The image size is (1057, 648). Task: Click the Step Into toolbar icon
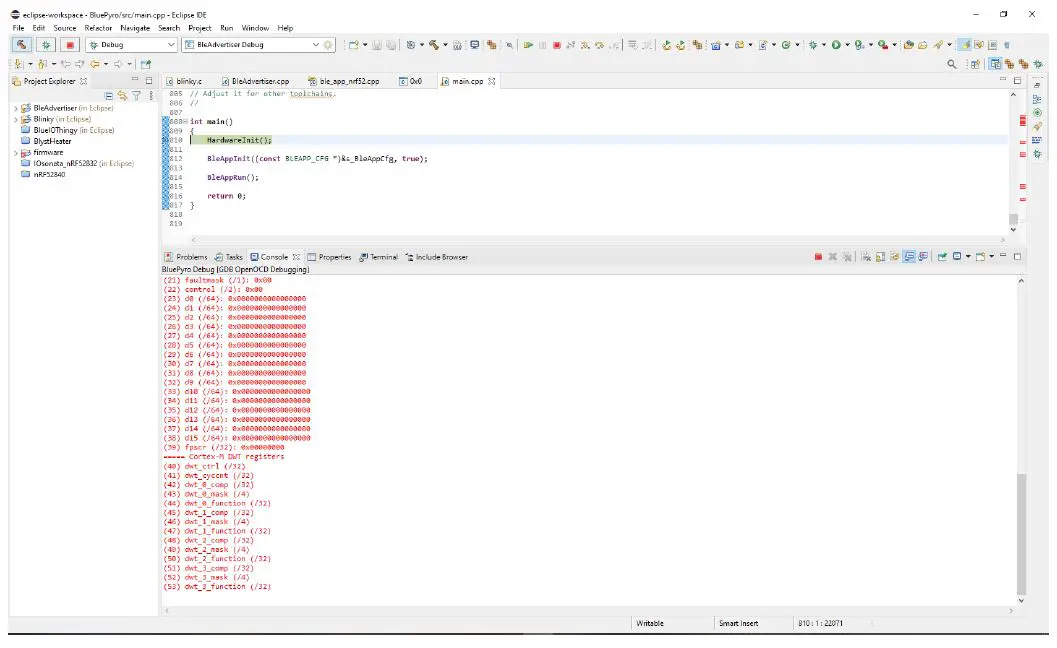point(584,45)
